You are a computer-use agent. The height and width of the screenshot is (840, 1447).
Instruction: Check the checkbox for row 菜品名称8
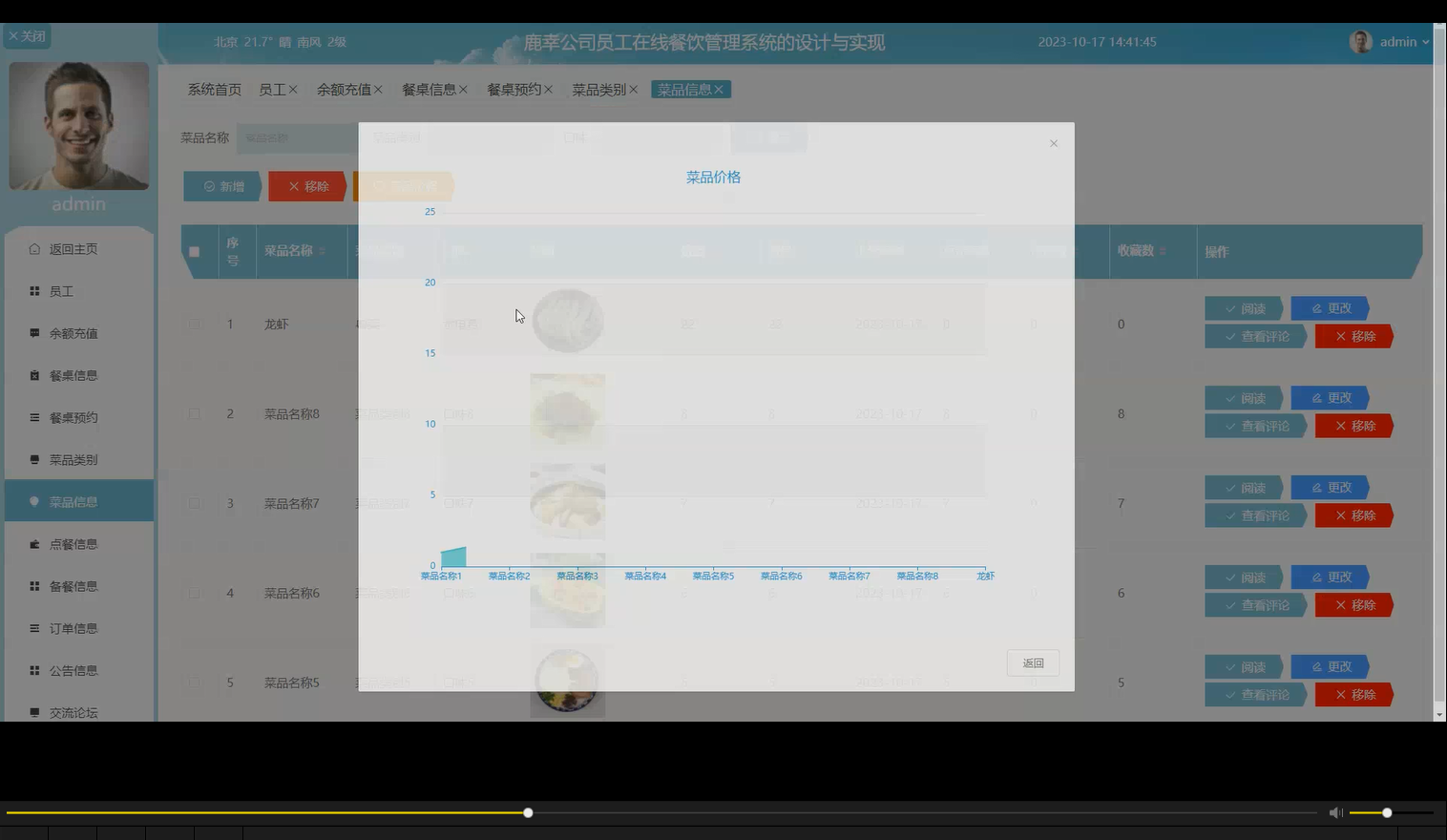(194, 414)
